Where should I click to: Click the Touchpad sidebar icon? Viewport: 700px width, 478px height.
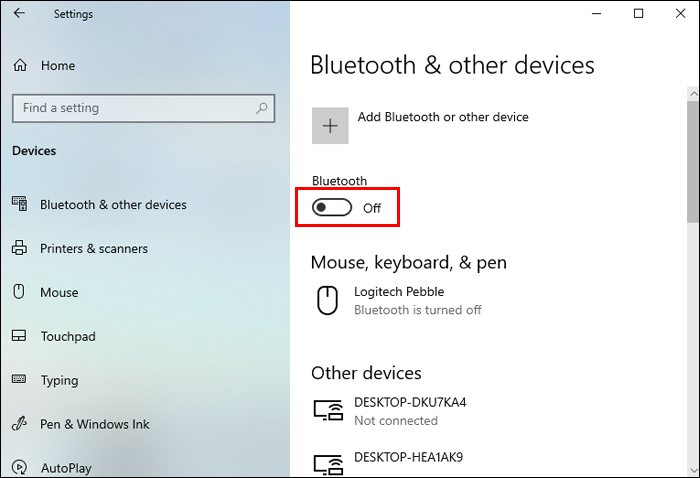click(19, 336)
